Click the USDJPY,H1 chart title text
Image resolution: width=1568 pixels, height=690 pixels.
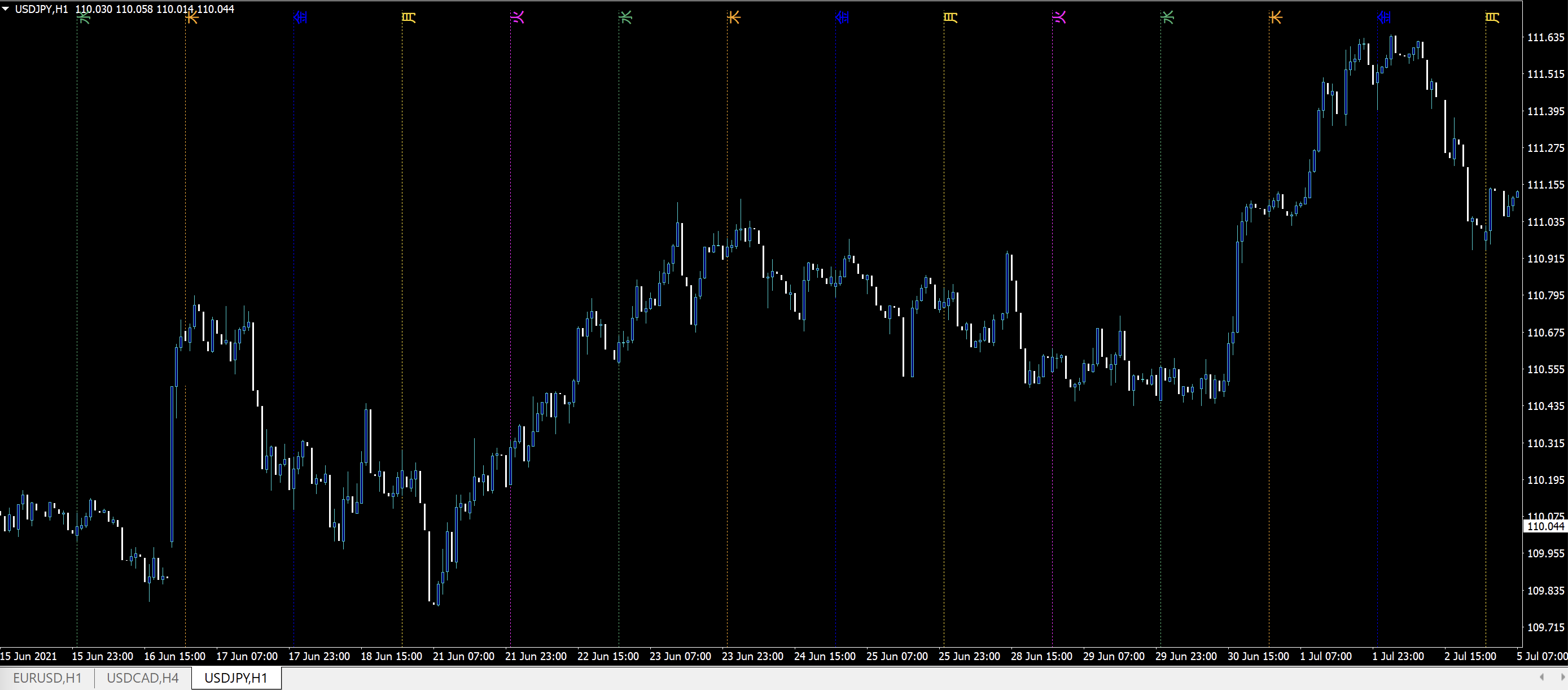tap(41, 9)
